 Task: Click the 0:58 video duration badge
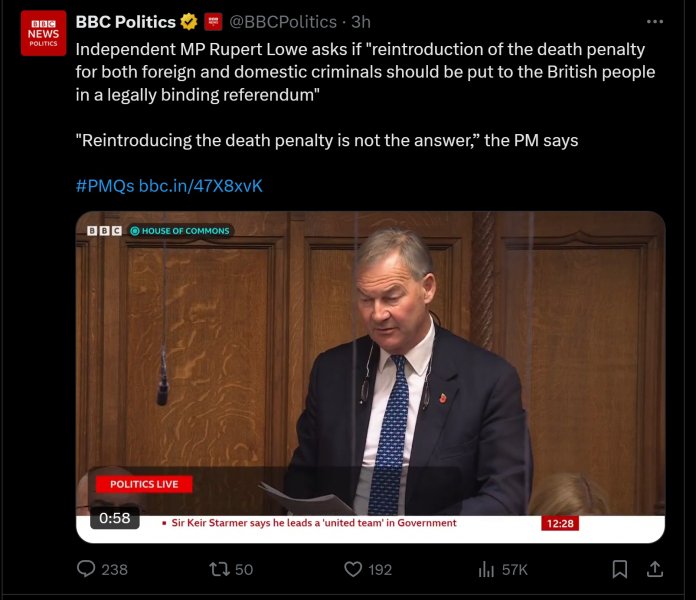tap(115, 518)
